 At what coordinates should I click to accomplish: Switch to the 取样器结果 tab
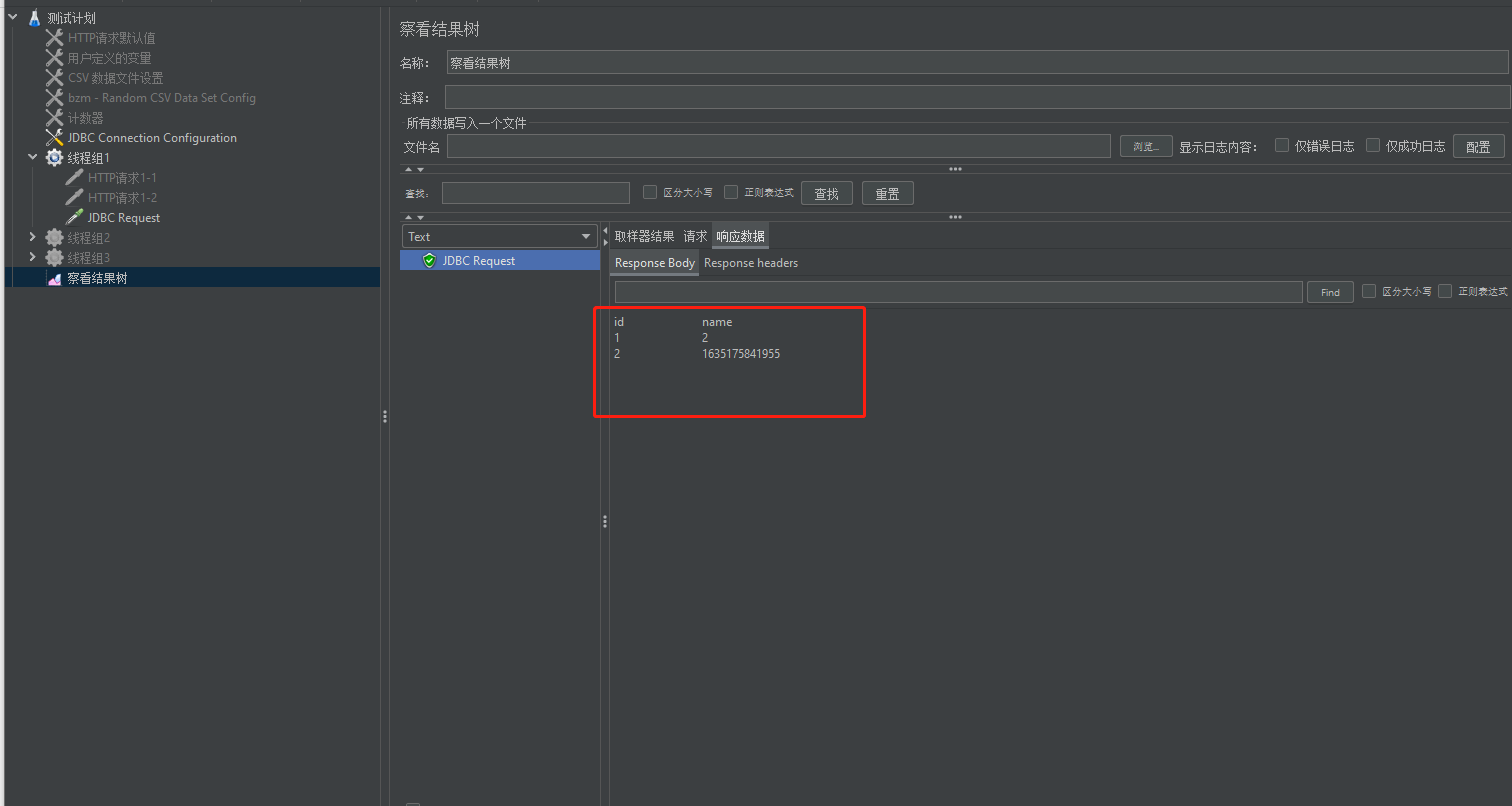(644, 236)
